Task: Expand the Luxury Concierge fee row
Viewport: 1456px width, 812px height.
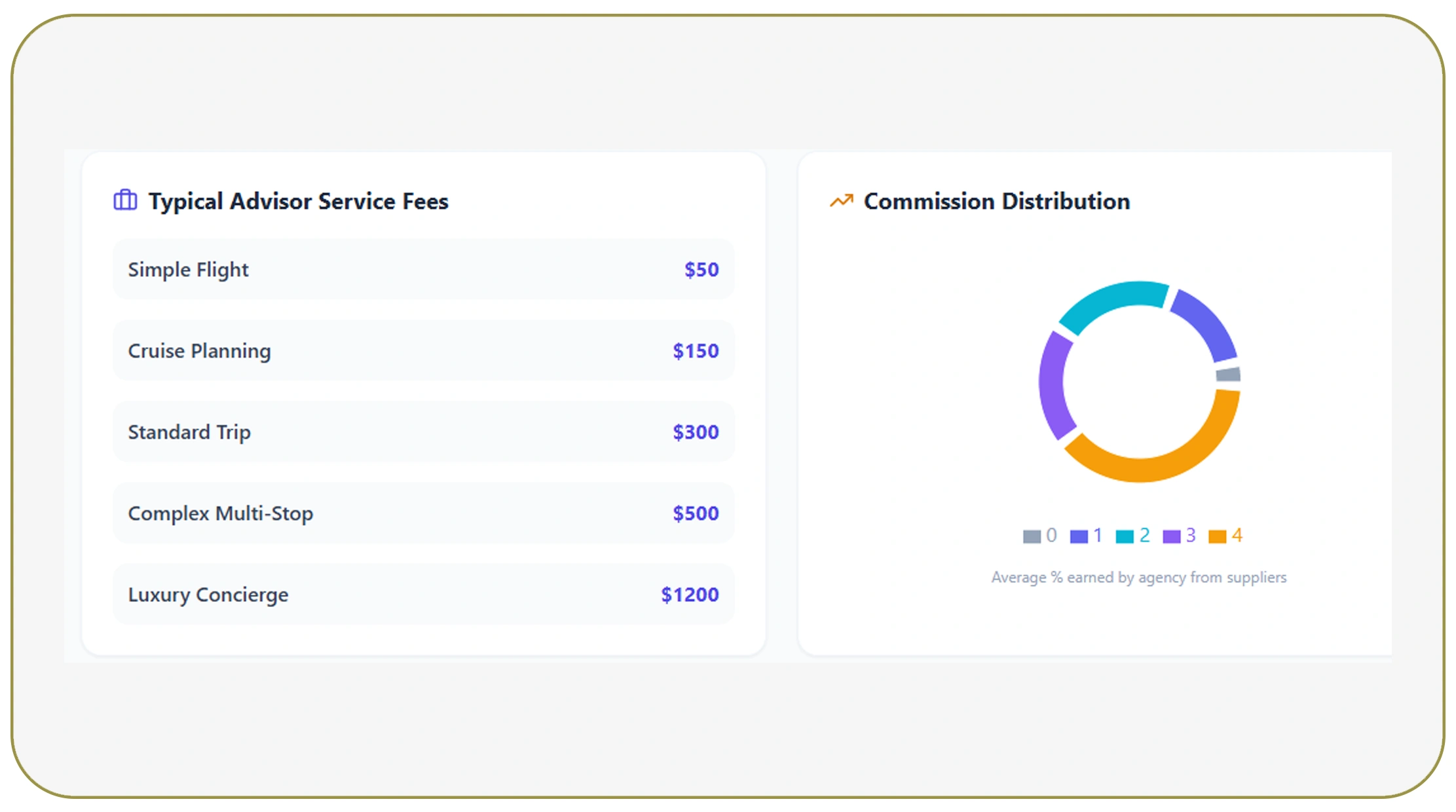Action: [x=424, y=595]
